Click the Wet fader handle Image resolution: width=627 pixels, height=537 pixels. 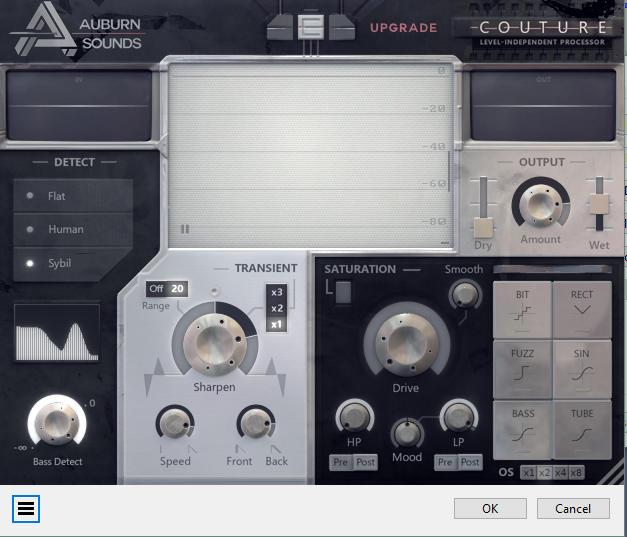(x=599, y=204)
